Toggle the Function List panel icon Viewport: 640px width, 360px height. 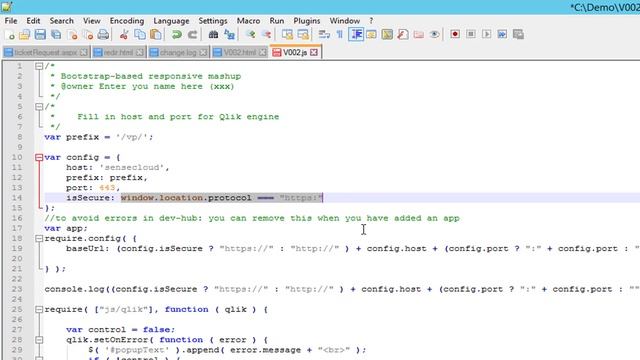[x=403, y=35]
